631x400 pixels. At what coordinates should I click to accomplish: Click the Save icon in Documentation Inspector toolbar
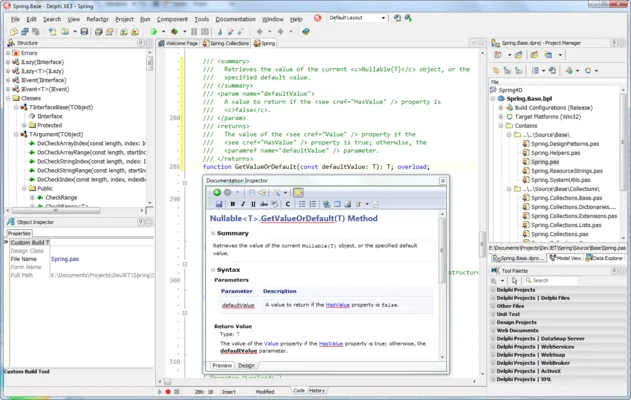(x=219, y=204)
